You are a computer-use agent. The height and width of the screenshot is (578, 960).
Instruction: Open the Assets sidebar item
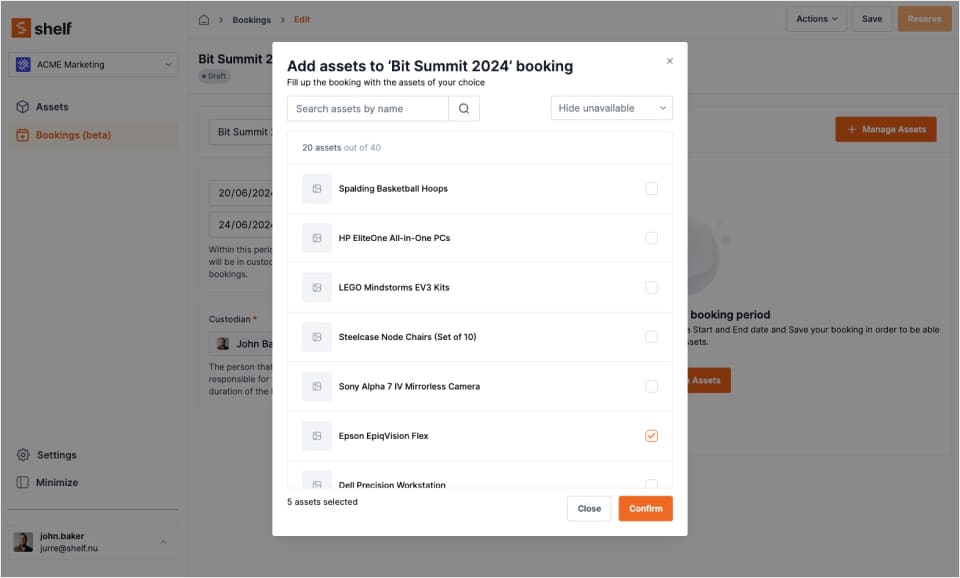click(x=93, y=107)
